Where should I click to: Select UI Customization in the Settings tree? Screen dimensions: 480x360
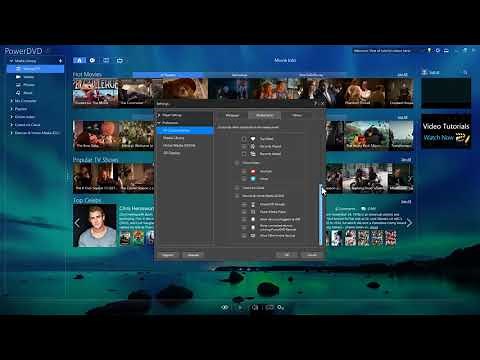(x=185, y=130)
